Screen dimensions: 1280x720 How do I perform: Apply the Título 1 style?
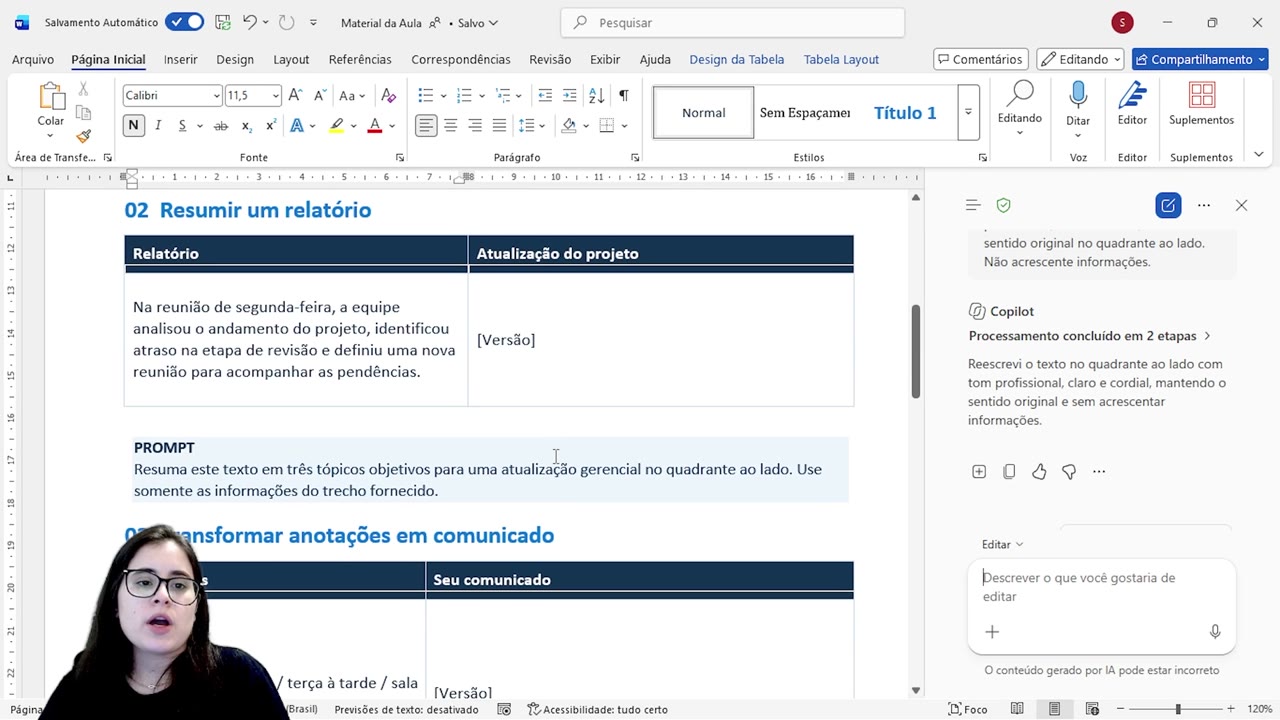[x=905, y=113]
